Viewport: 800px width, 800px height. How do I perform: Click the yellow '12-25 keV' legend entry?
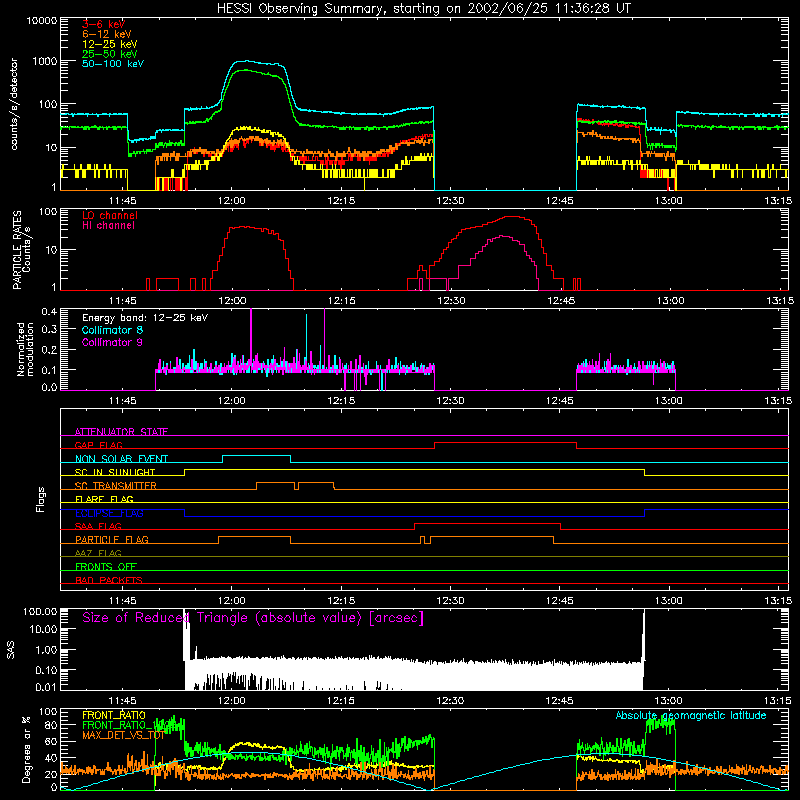(110, 44)
